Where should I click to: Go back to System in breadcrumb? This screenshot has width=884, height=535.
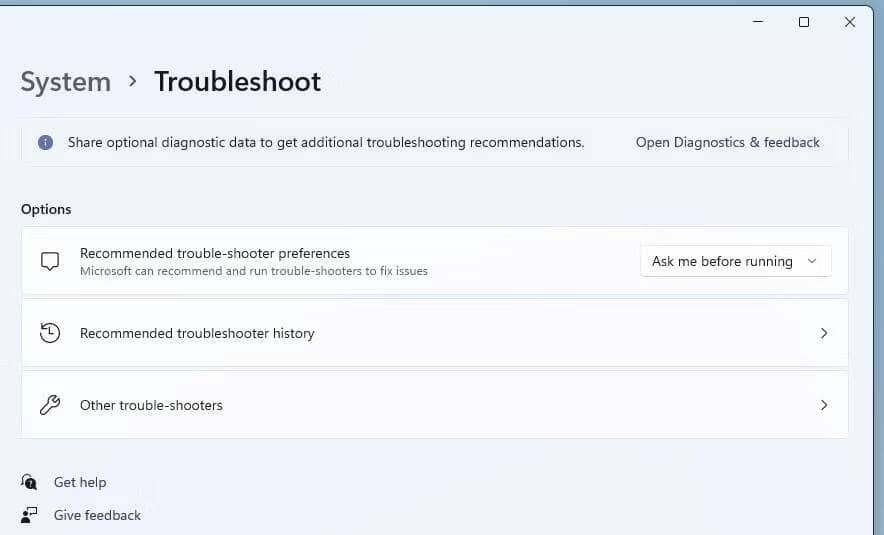66,82
